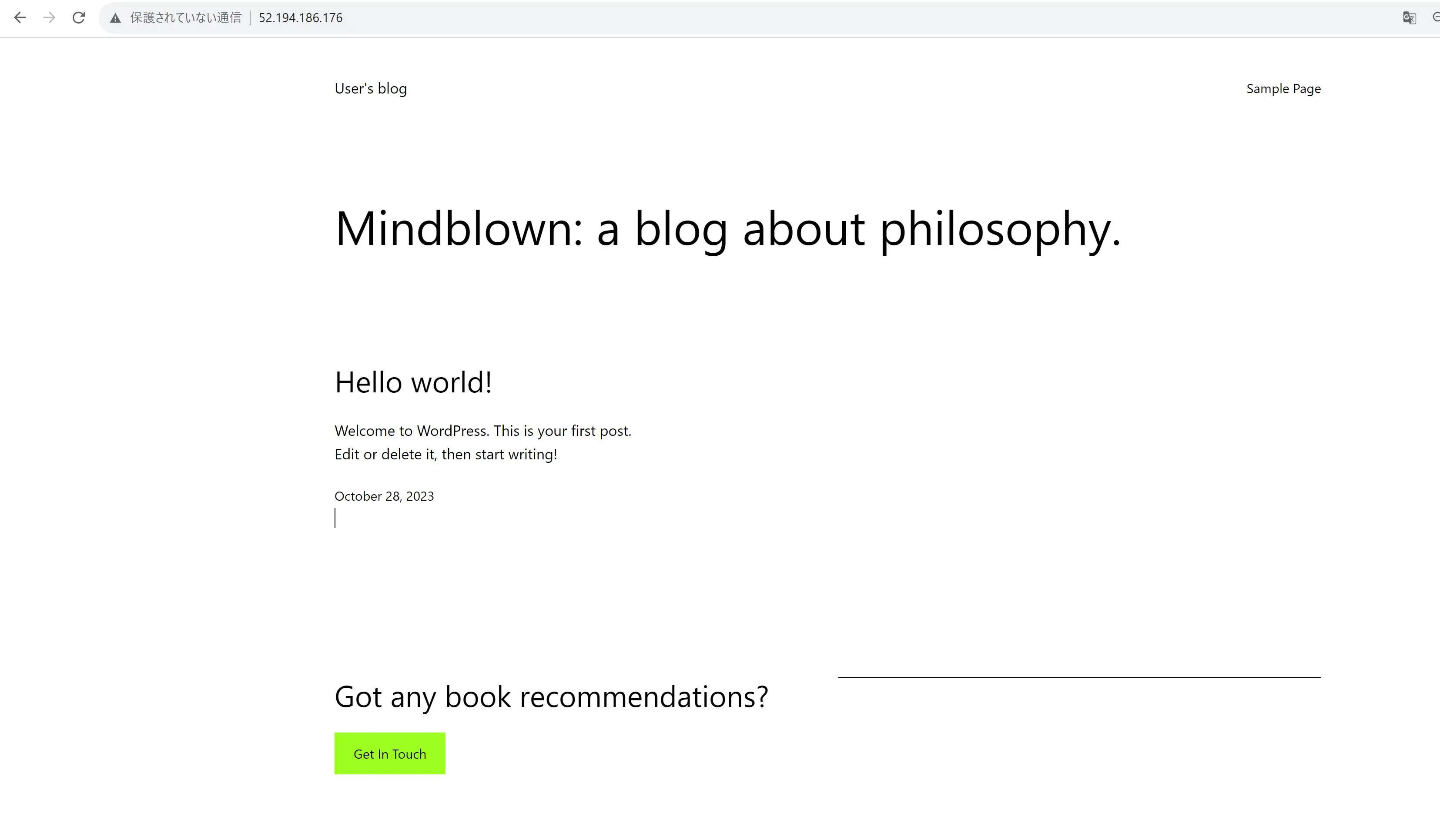The height and width of the screenshot is (840, 1440).
Task: Go back using the browser back arrow
Action: (20, 18)
